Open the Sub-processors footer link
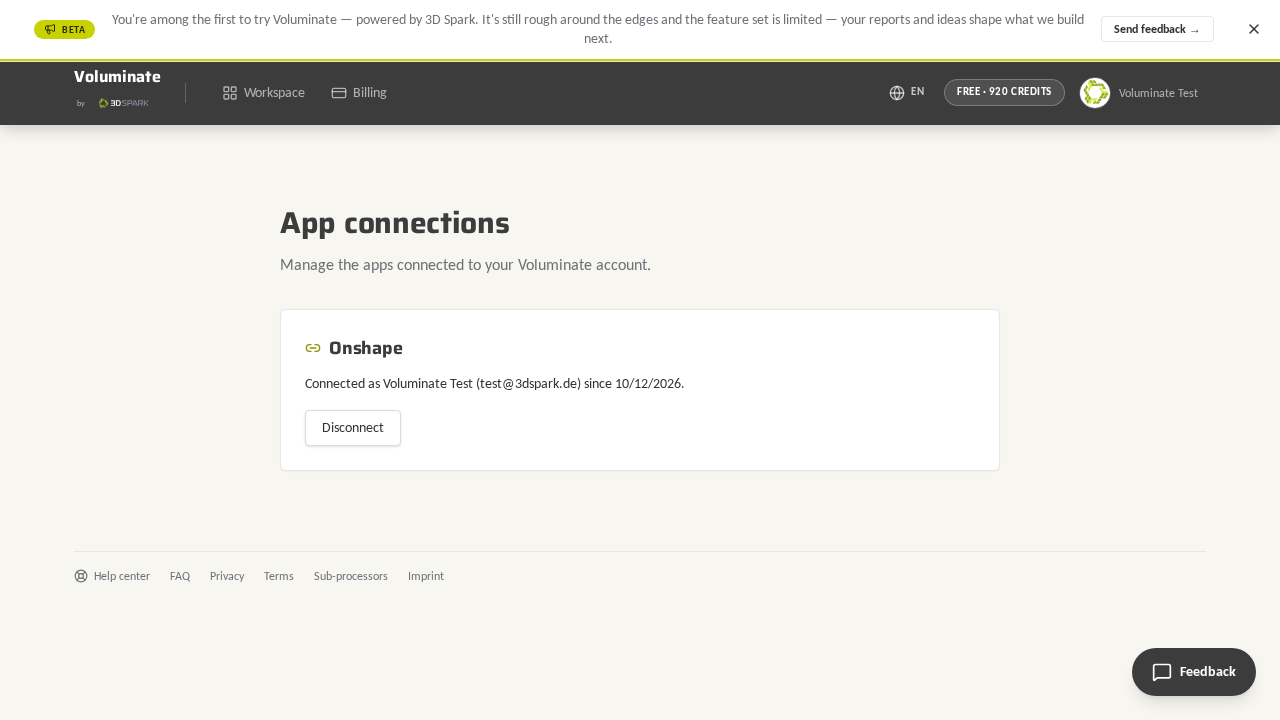1280x720 pixels. pos(351,576)
